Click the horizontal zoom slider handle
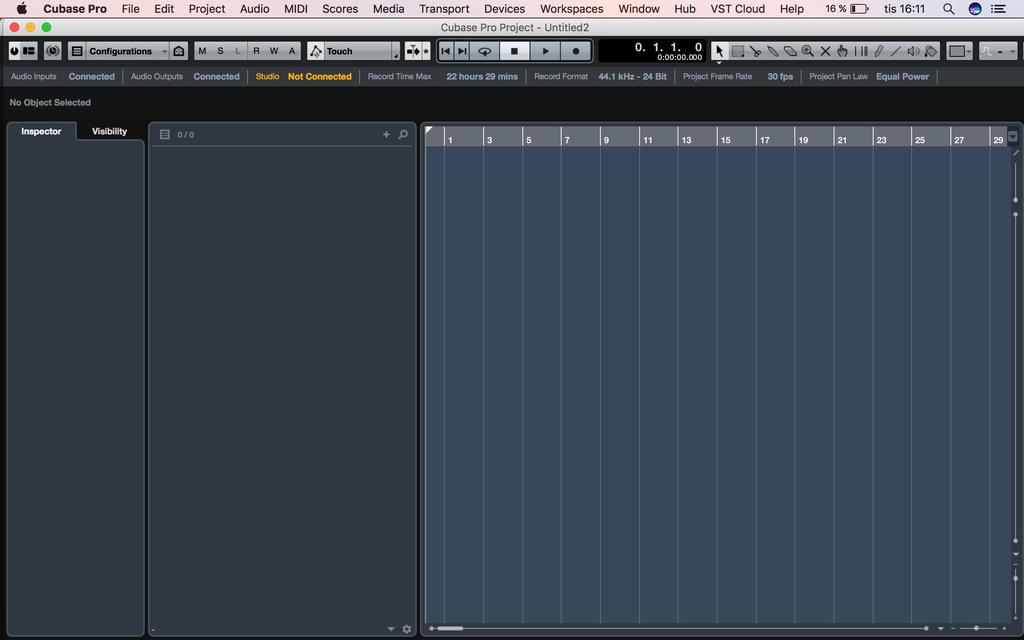Viewport: 1024px width, 640px height. click(x=976, y=628)
